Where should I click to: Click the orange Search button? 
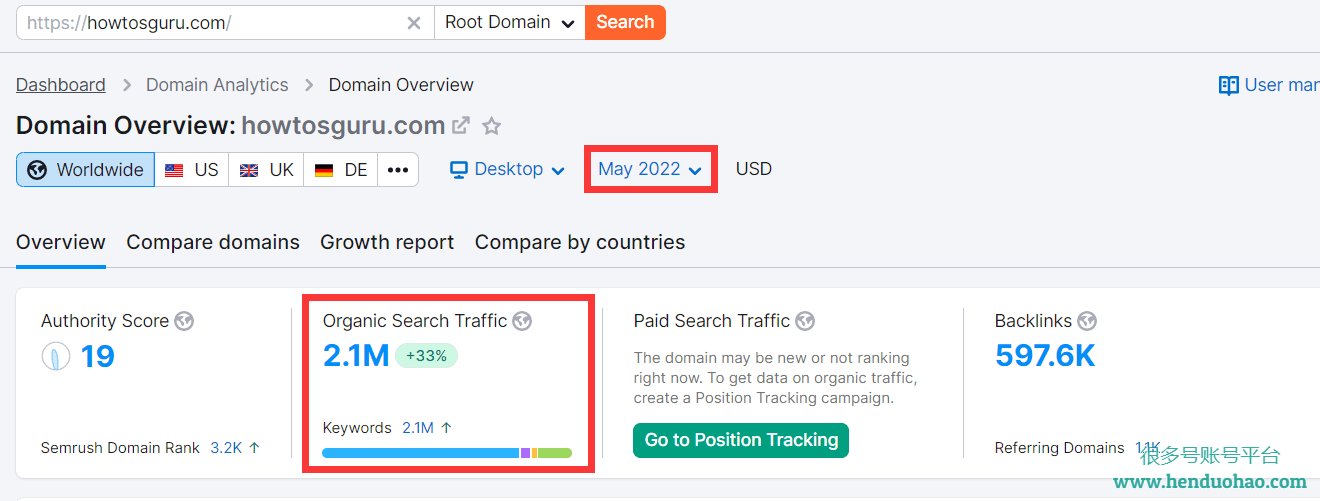point(625,22)
